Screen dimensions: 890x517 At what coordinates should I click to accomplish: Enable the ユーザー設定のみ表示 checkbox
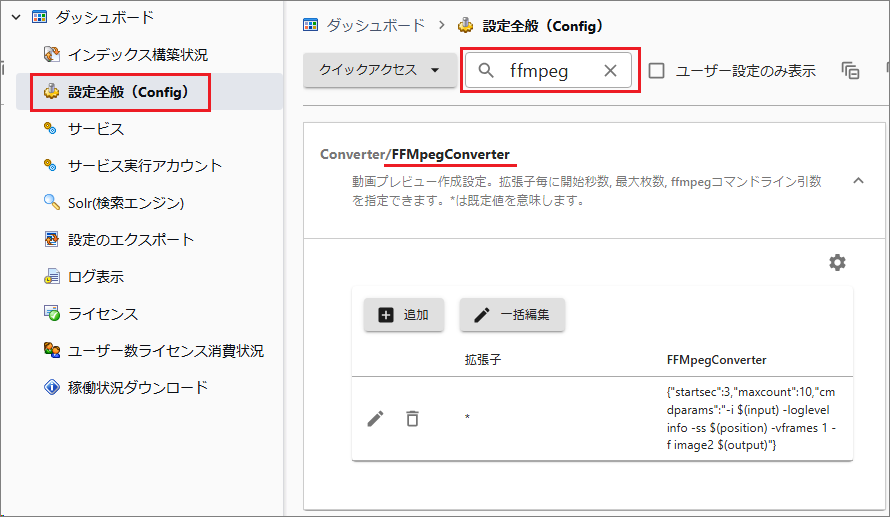click(657, 71)
